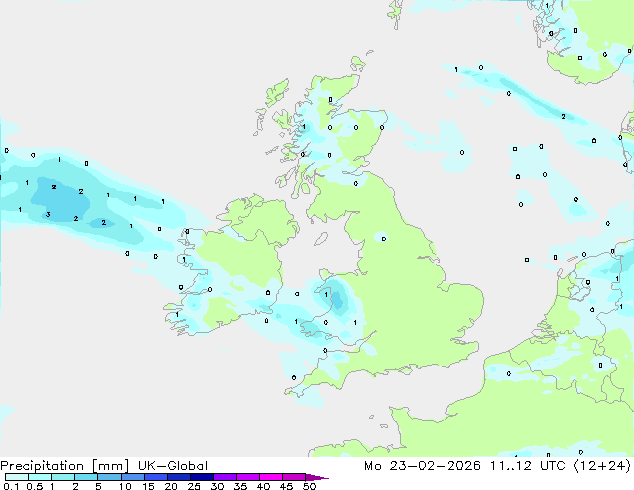Viewport: 634px width, 490px height.
Task: Click the 'UK-Global' model label
Action: coord(173,466)
